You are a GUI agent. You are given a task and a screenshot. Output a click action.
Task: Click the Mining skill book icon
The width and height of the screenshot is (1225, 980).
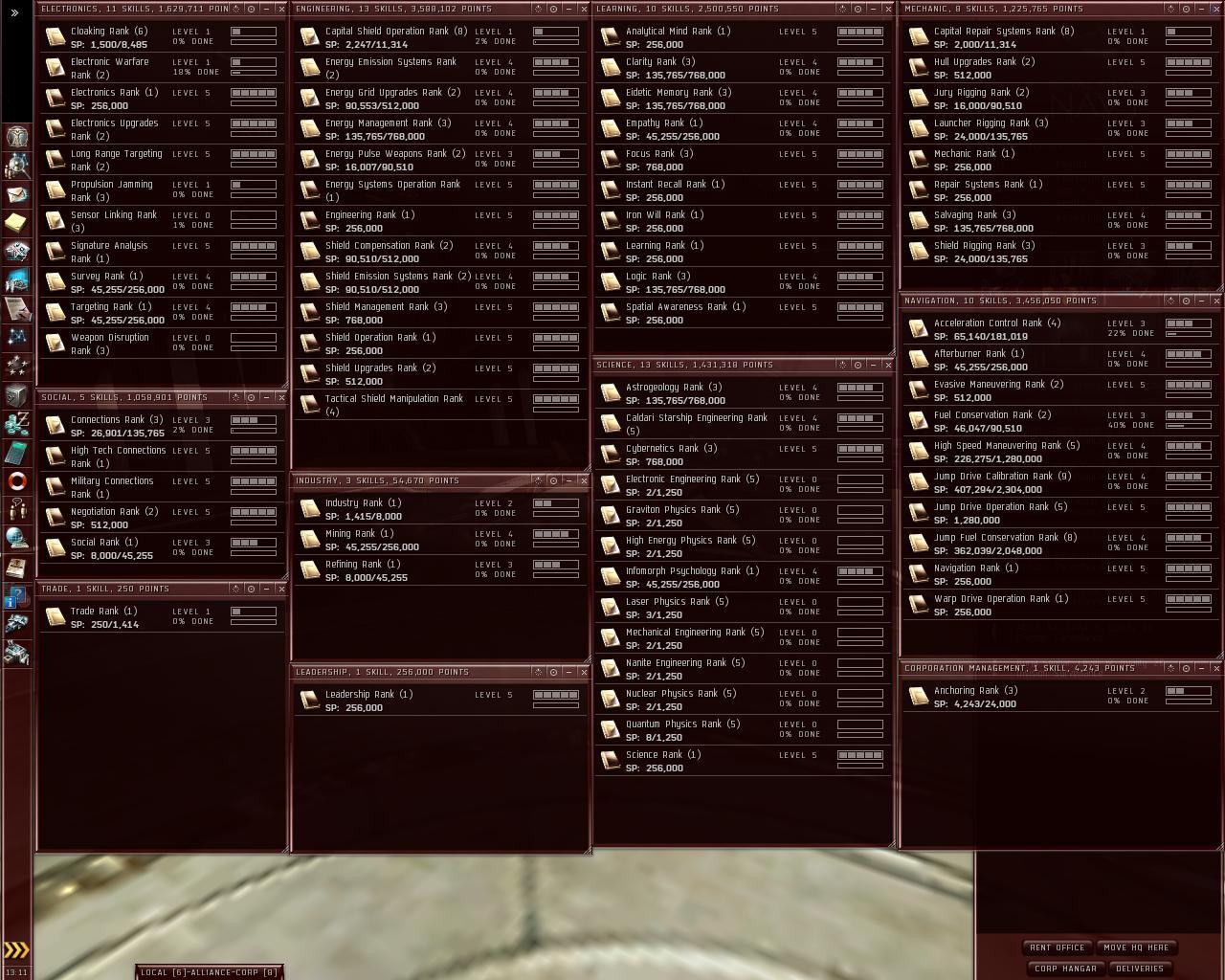[309, 540]
